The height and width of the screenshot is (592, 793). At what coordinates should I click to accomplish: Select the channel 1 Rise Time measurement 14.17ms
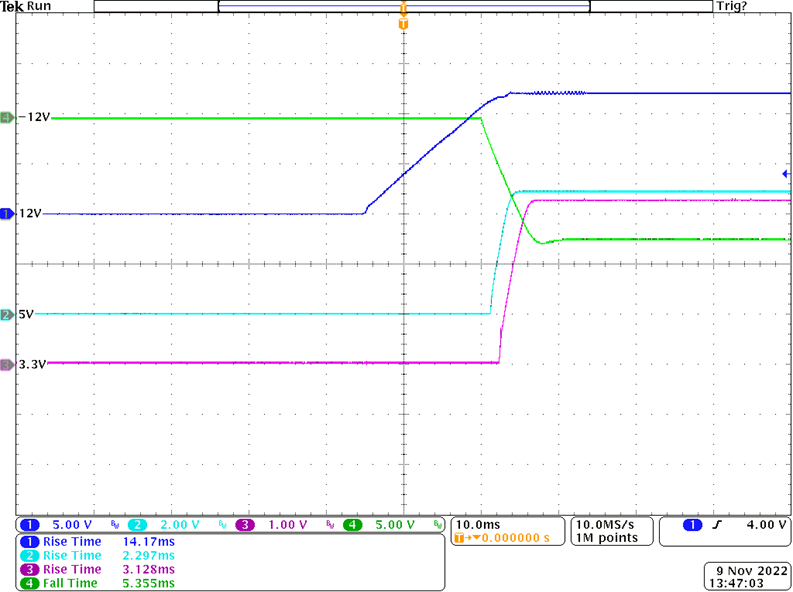98,541
